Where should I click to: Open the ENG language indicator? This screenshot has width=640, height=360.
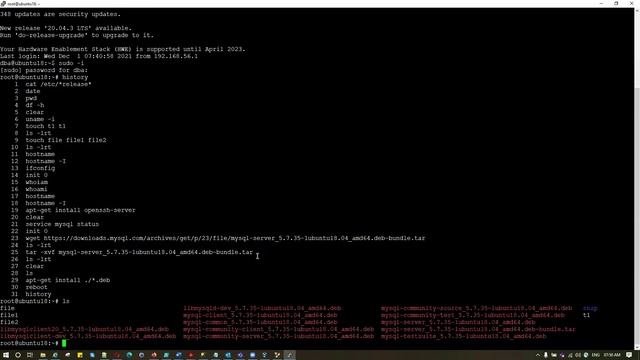596,355
